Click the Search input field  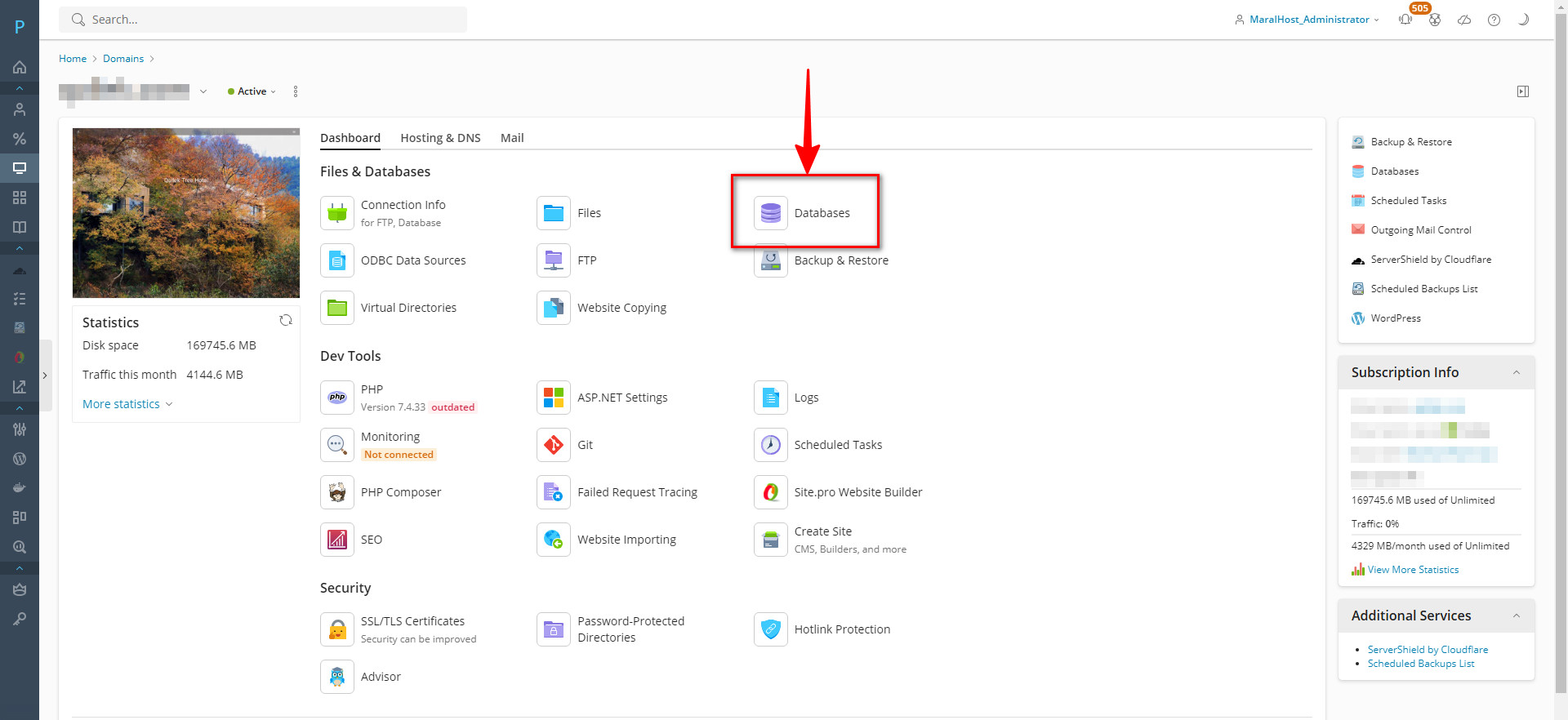pyautogui.click(x=263, y=20)
